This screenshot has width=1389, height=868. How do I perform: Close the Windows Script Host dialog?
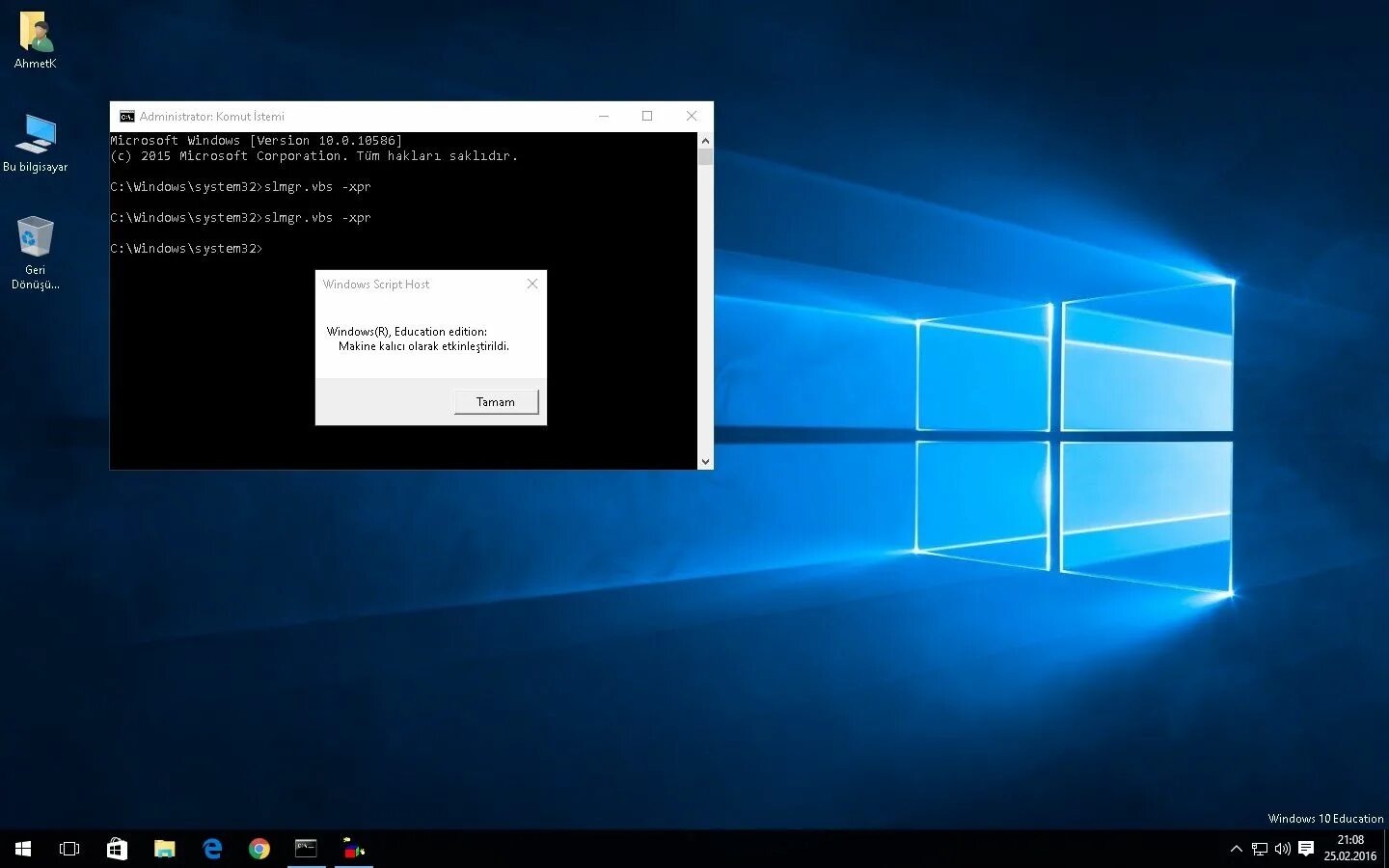point(532,284)
